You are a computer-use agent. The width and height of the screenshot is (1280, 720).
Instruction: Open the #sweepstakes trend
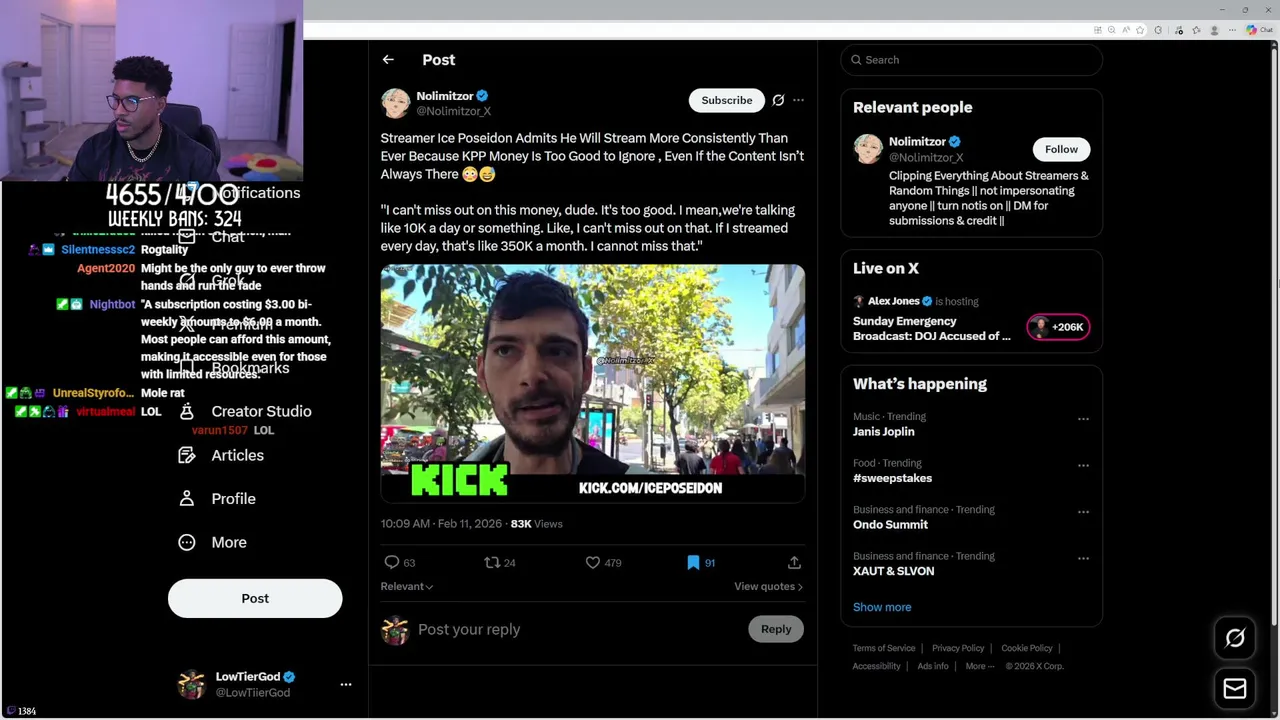coord(892,478)
